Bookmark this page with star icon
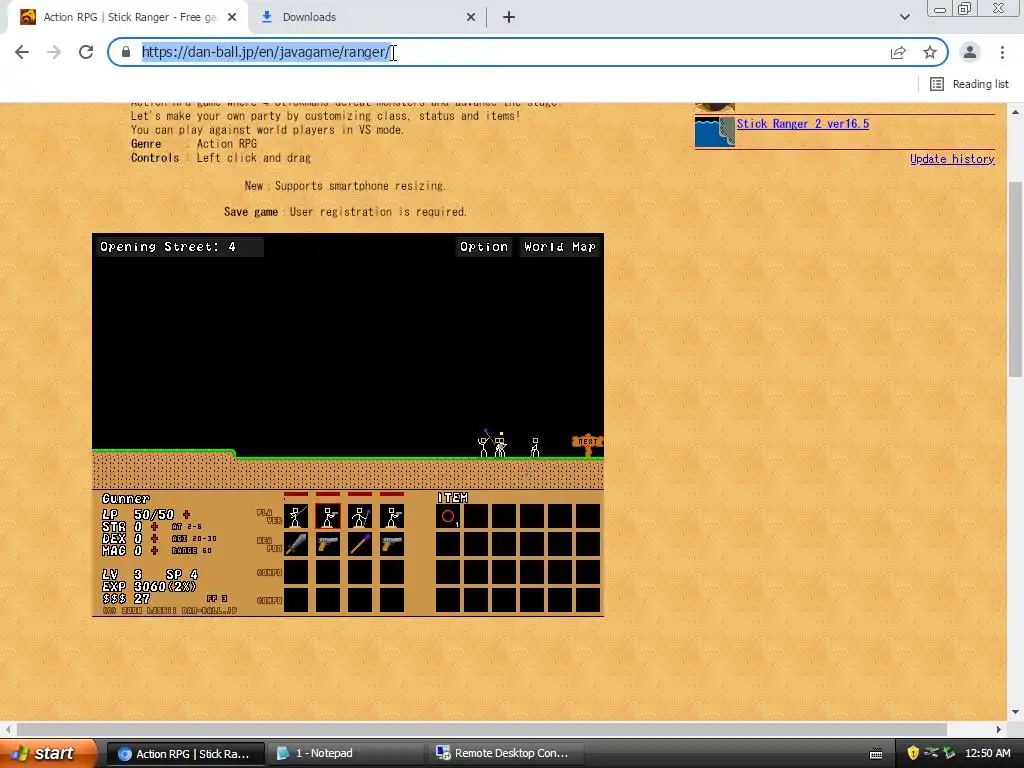Screen dimensions: 1024x768 (930, 52)
